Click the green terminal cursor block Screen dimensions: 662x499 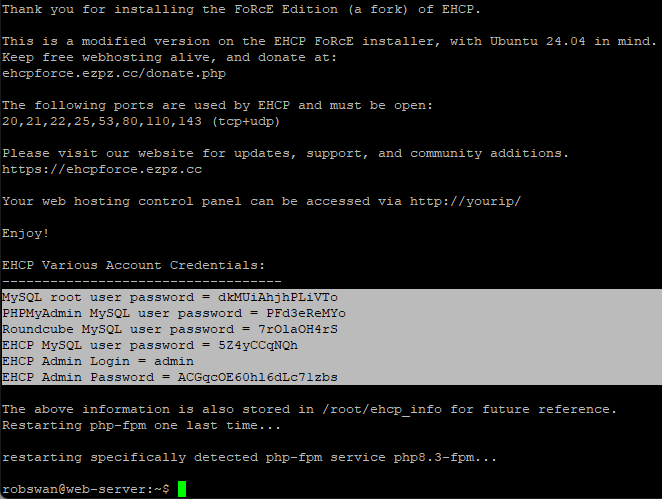(182, 489)
